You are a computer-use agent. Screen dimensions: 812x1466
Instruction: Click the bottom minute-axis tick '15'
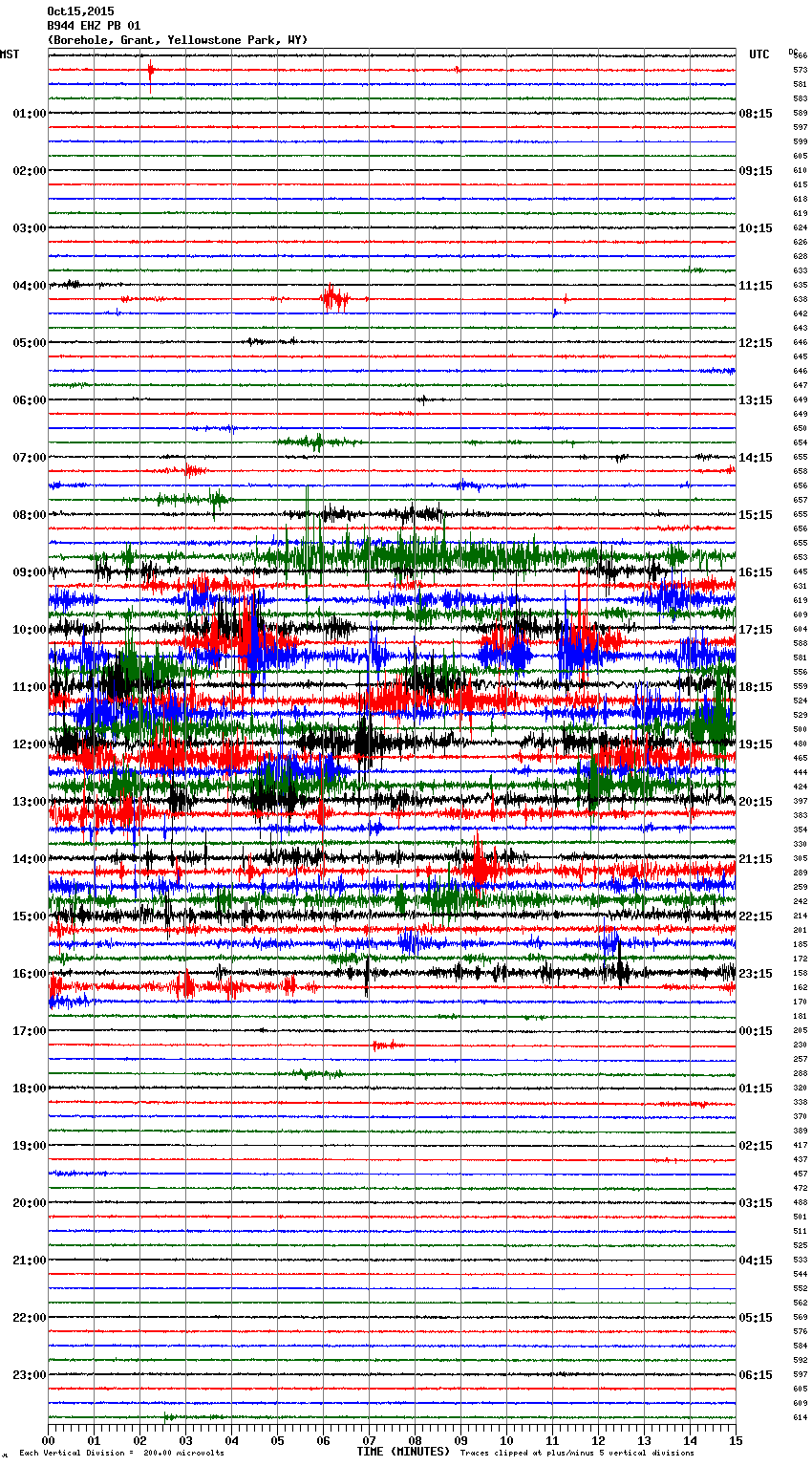[x=736, y=1440]
